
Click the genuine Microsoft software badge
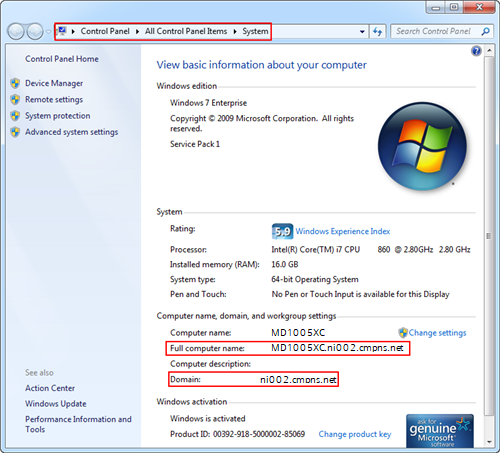click(x=440, y=431)
